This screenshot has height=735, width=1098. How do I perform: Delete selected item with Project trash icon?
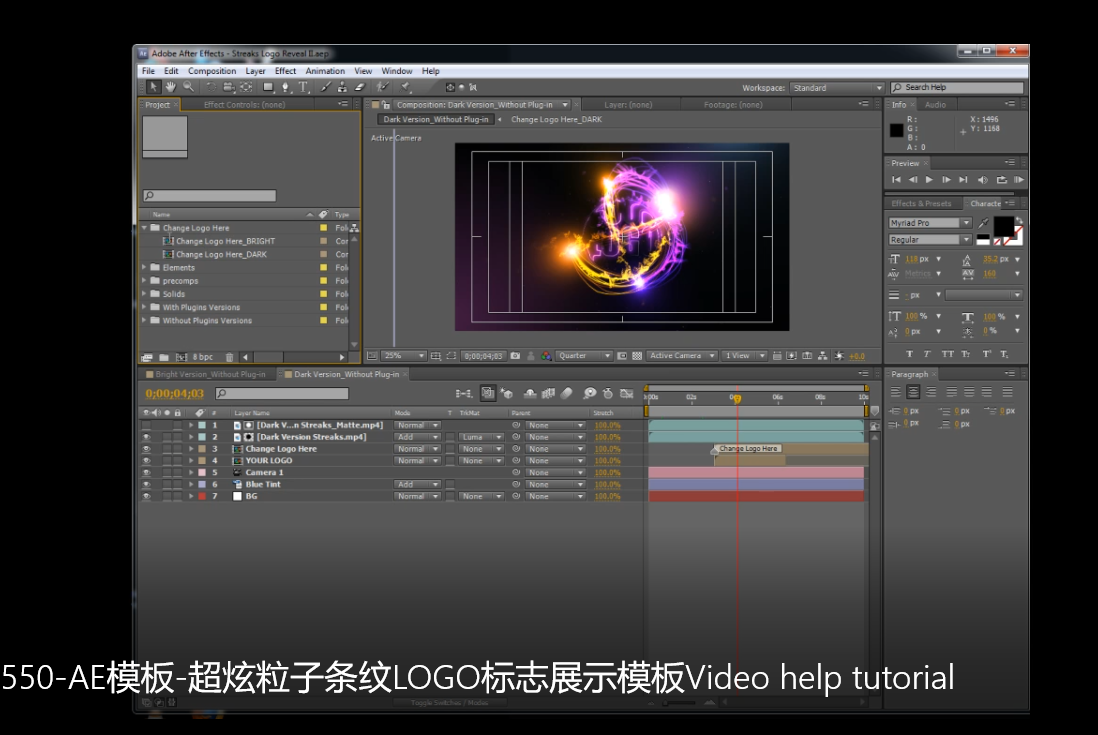point(229,357)
